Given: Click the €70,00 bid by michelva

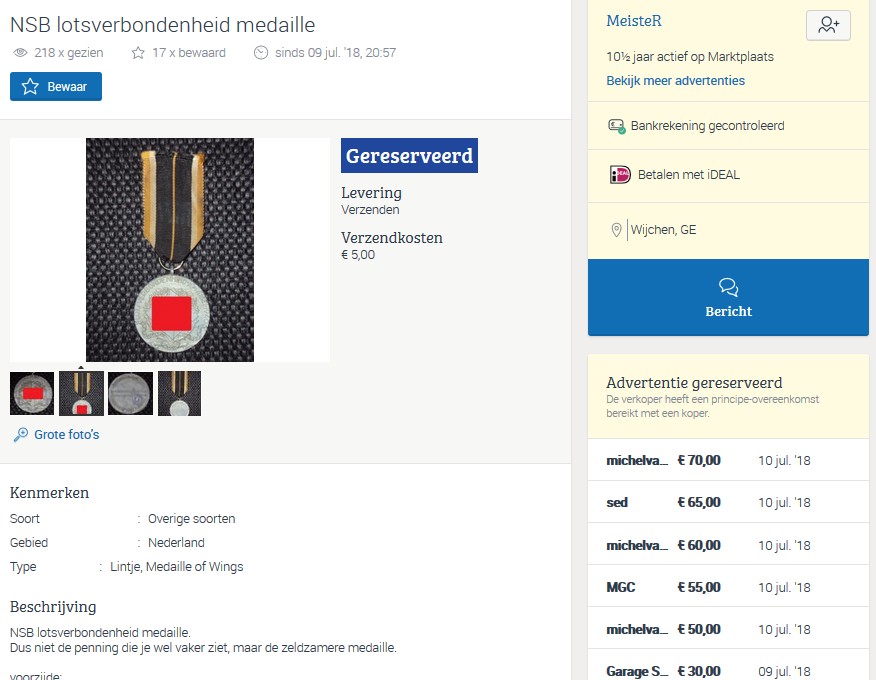Looking at the screenshot, I should coord(698,461).
